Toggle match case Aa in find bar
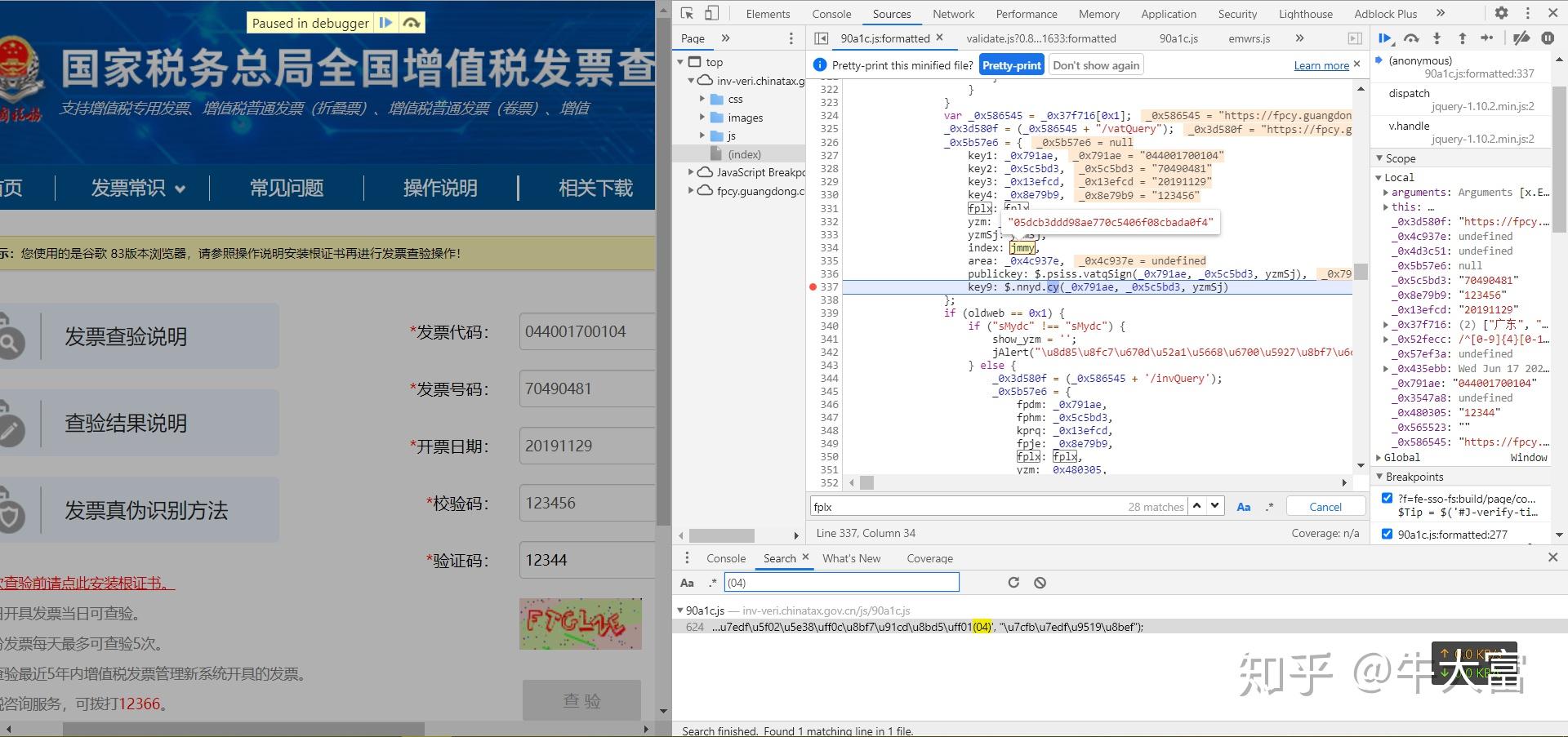 click(1244, 506)
